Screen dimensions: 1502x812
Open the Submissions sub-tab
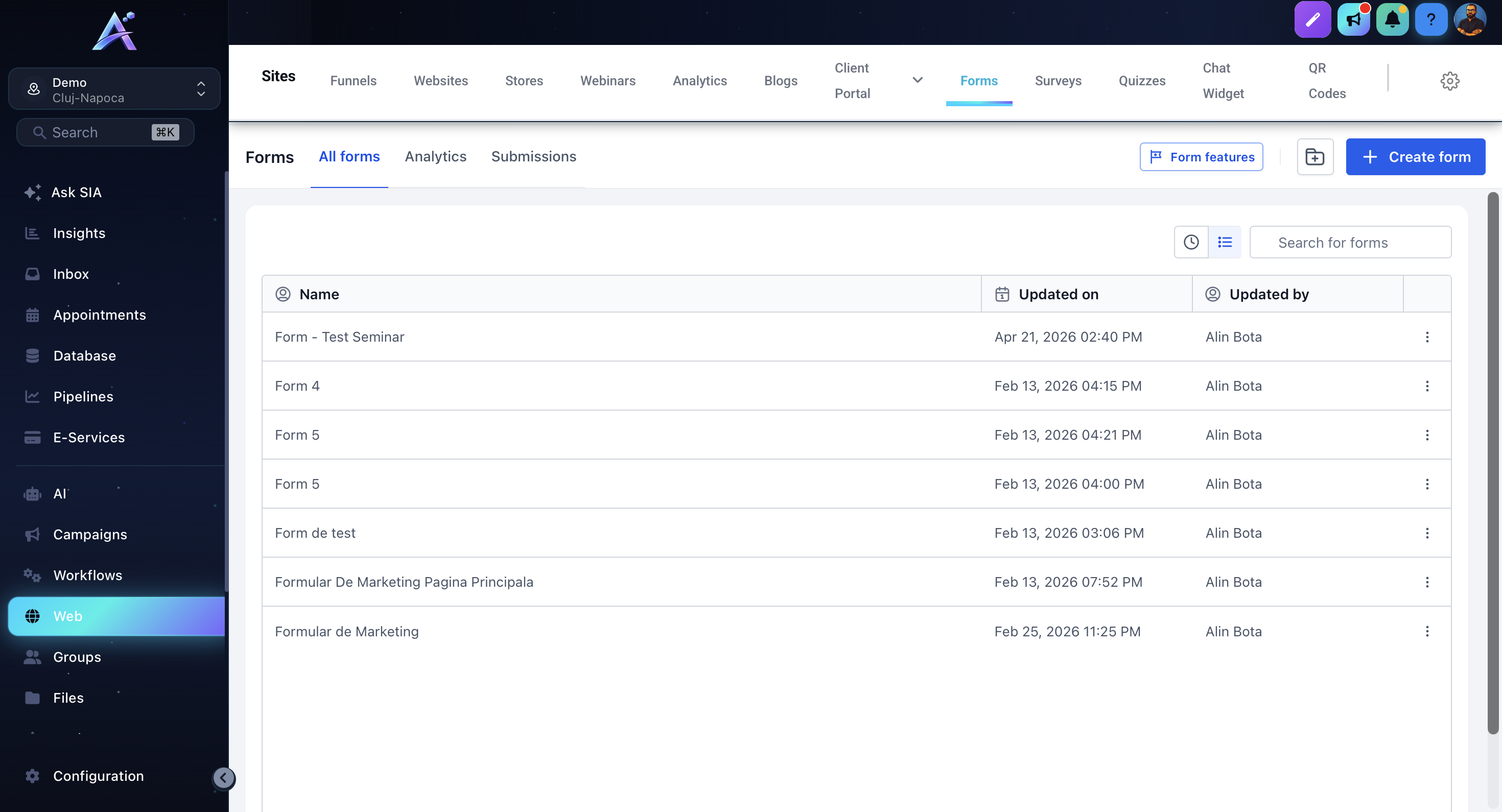point(533,156)
